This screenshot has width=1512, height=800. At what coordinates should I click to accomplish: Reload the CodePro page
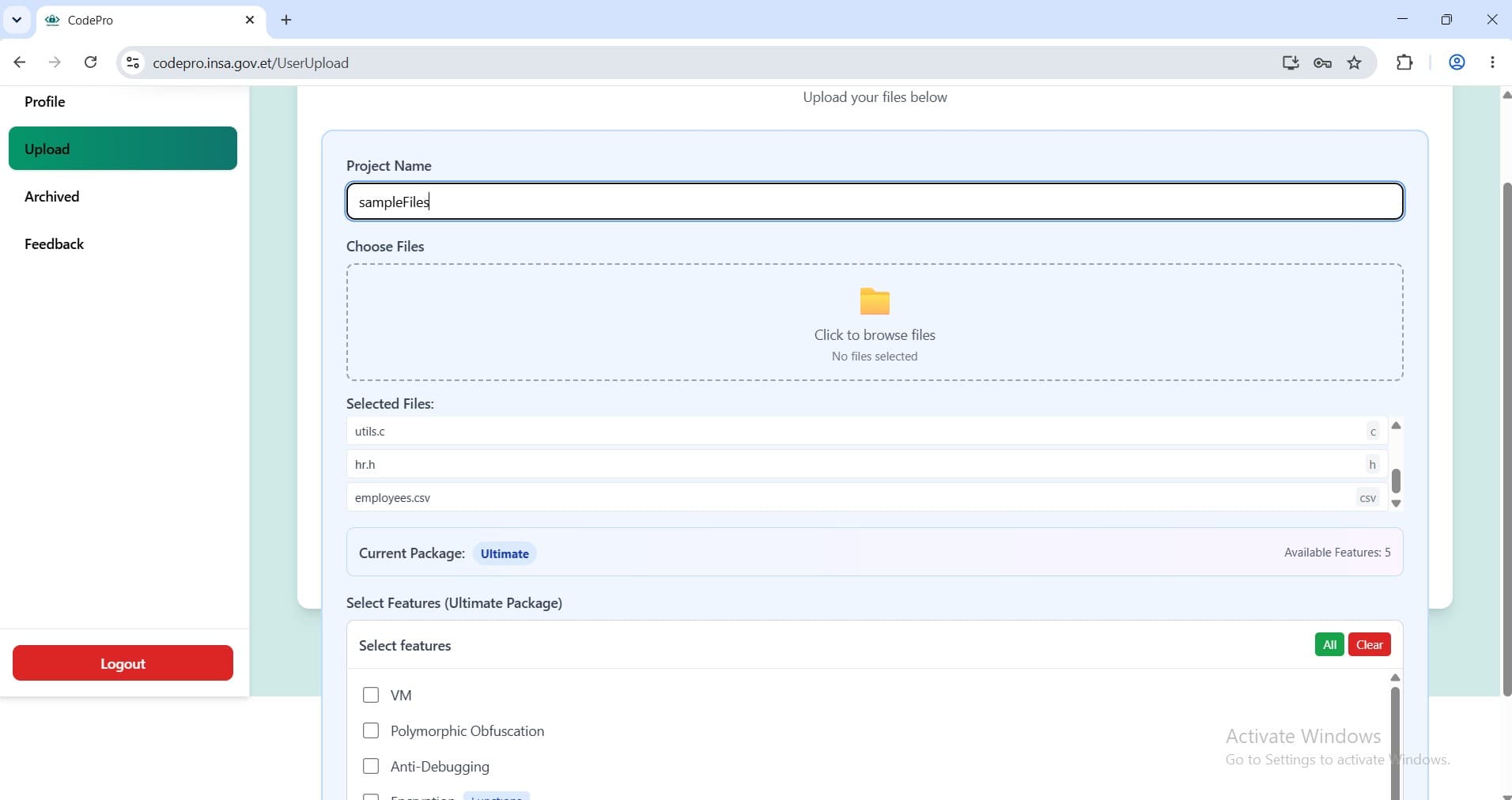click(x=90, y=62)
